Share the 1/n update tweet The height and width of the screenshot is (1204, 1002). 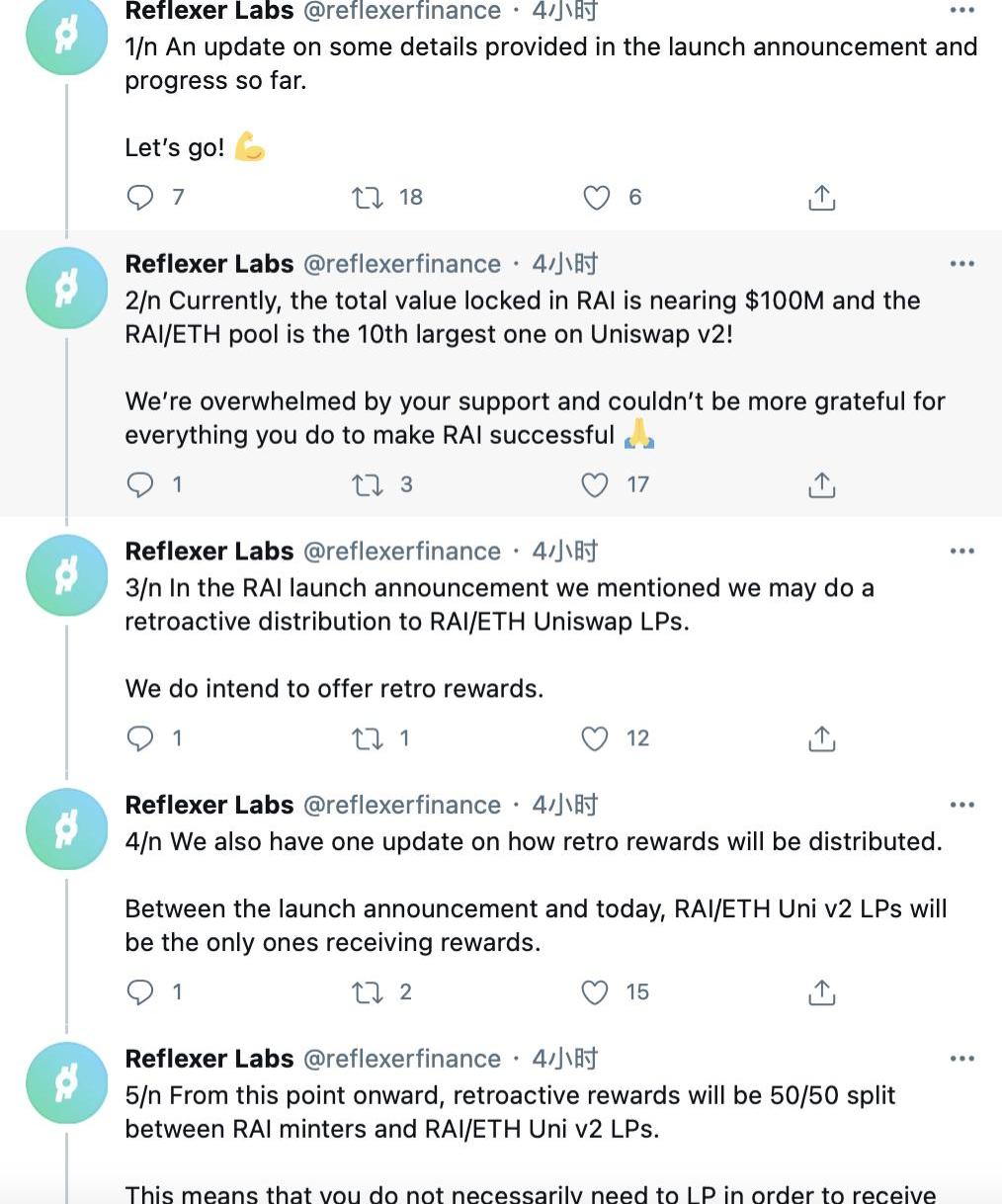click(821, 198)
